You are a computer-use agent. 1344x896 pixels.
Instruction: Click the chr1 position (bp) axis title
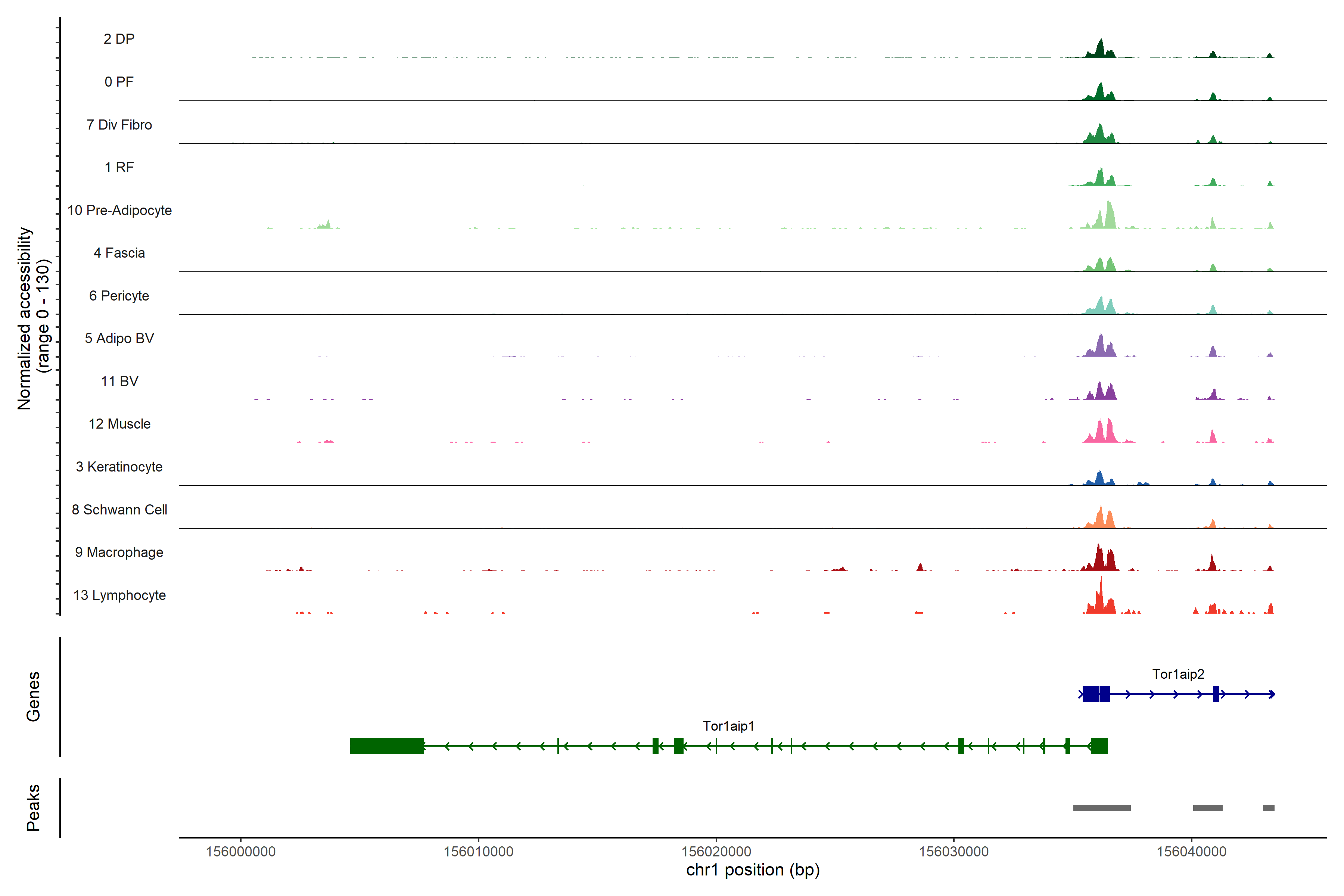pos(753,870)
